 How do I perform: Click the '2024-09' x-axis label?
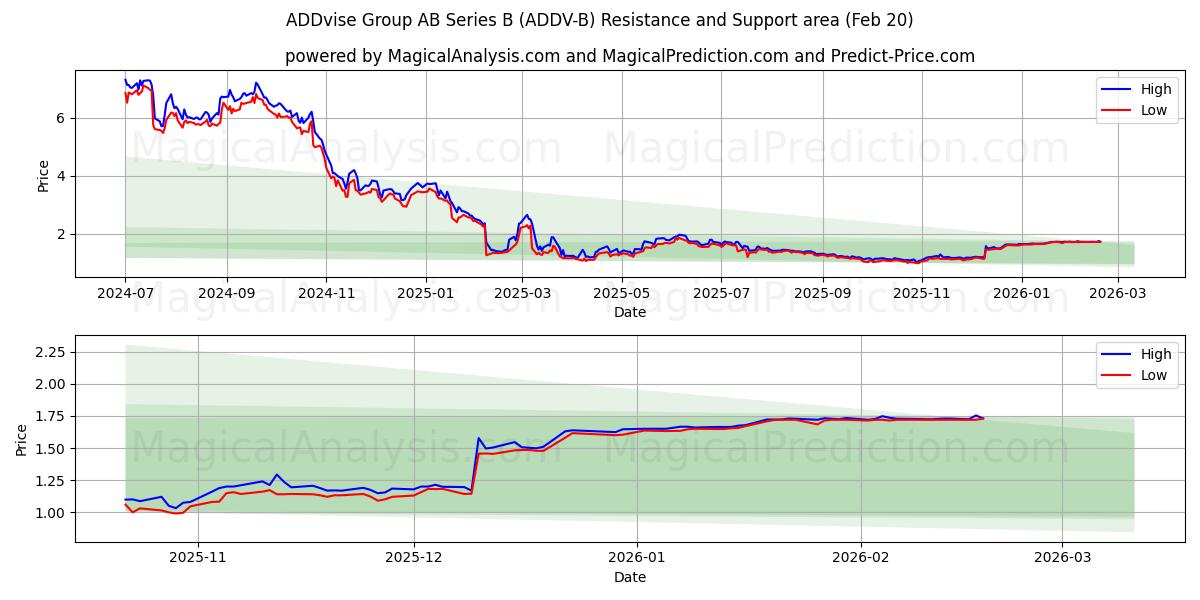click(x=227, y=294)
